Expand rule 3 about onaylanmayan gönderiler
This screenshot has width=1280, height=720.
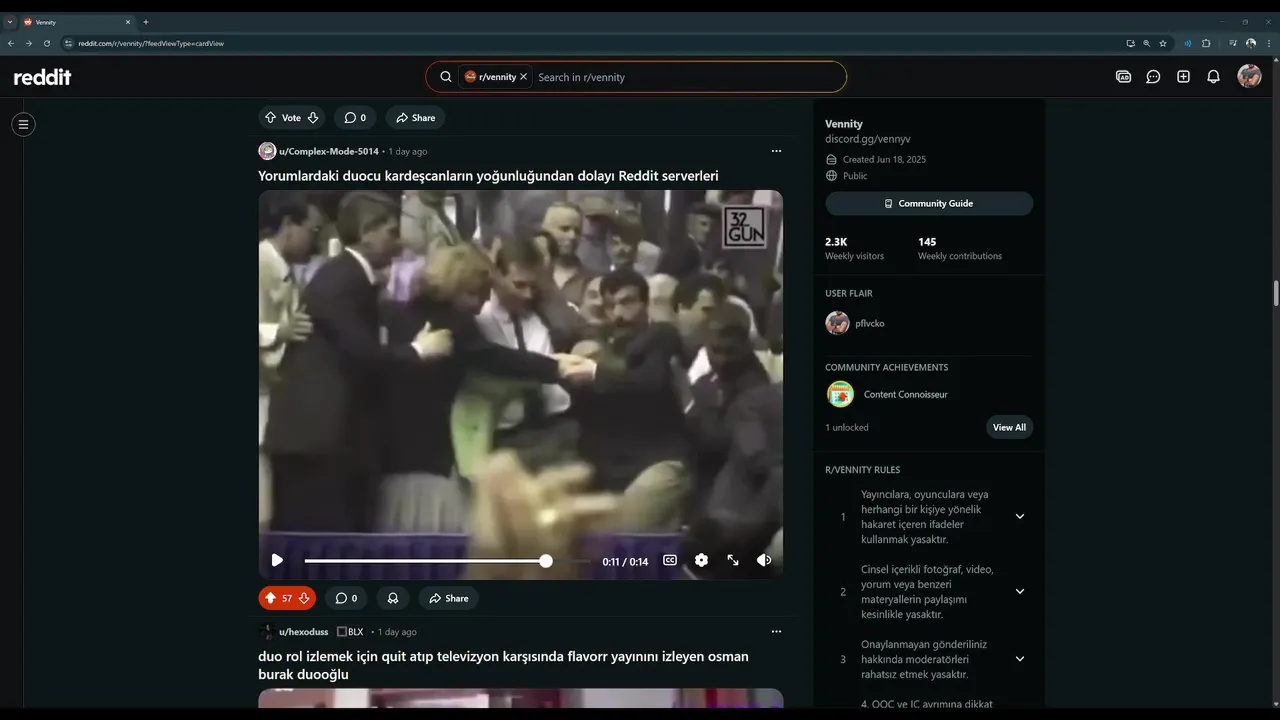pyautogui.click(x=1020, y=659)
